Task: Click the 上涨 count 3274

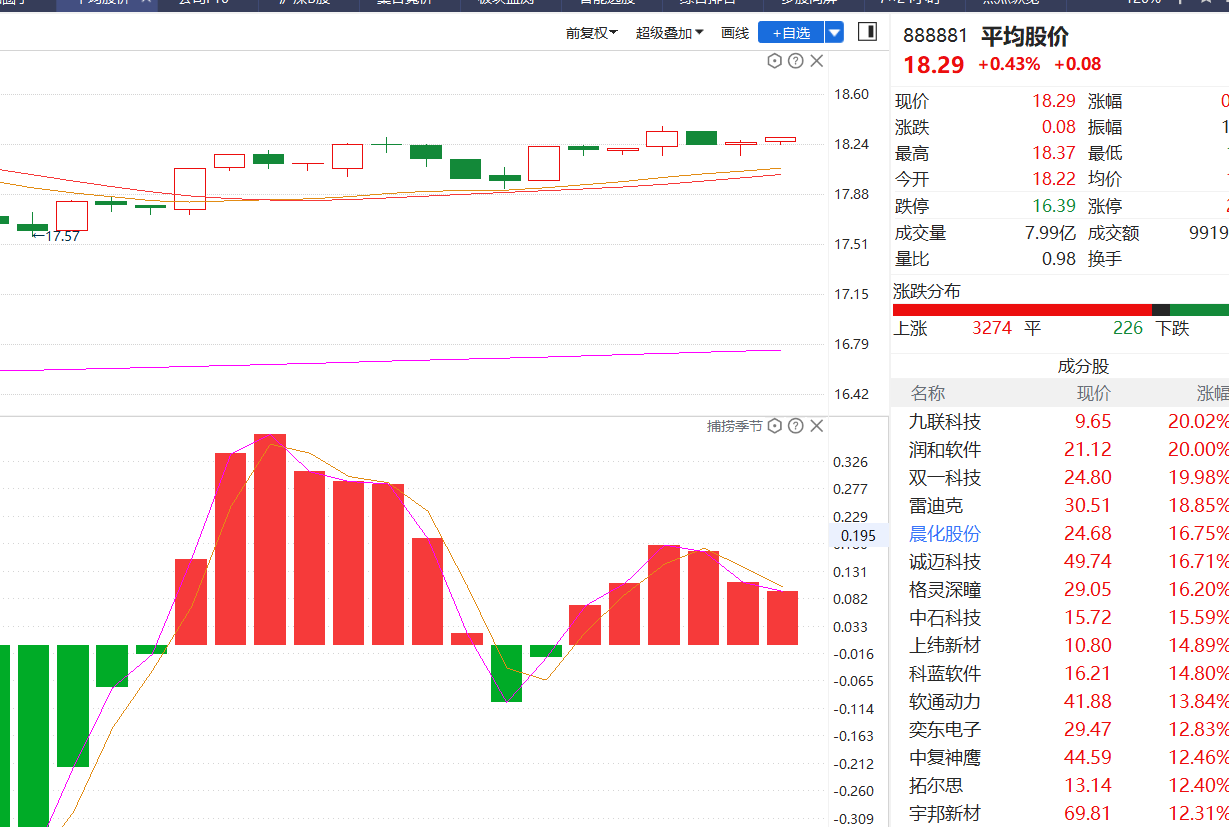Action: click(992, 328)
